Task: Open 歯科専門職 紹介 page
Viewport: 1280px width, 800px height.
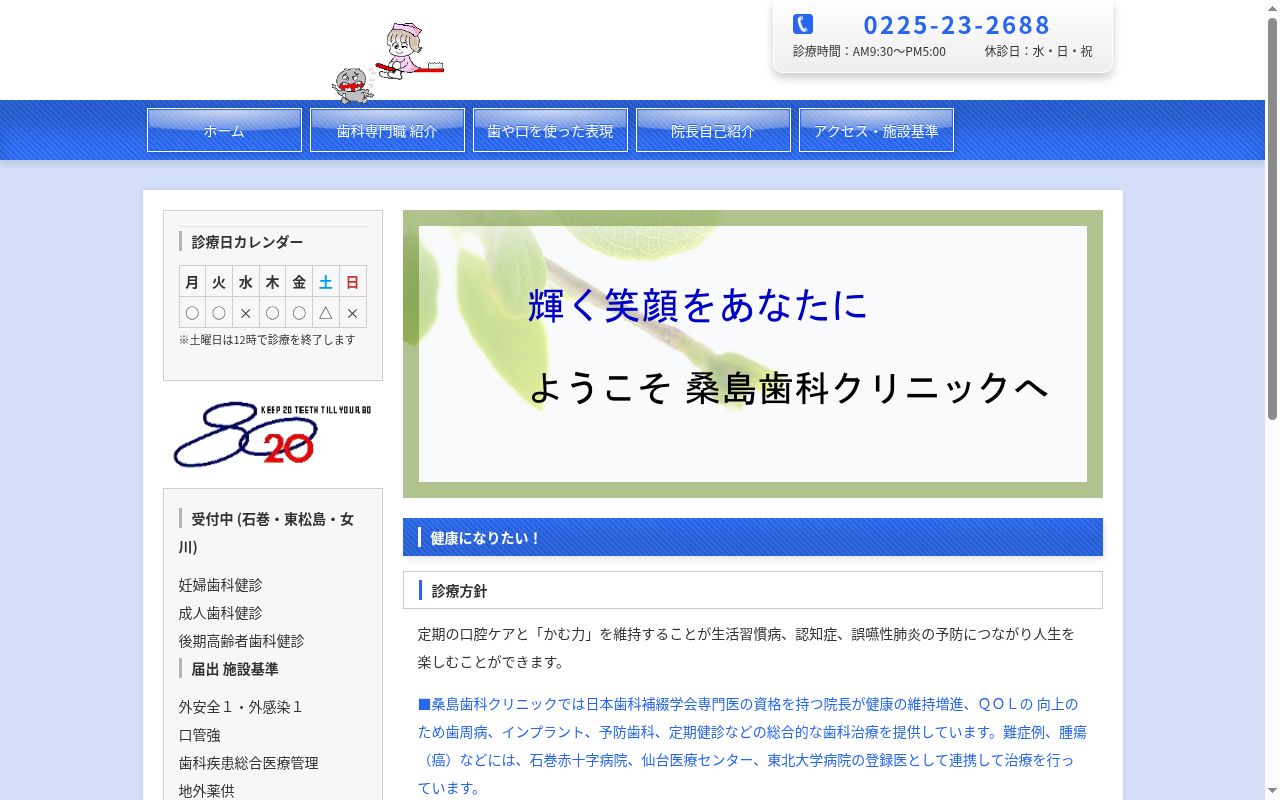Action: tap(387, 130)
